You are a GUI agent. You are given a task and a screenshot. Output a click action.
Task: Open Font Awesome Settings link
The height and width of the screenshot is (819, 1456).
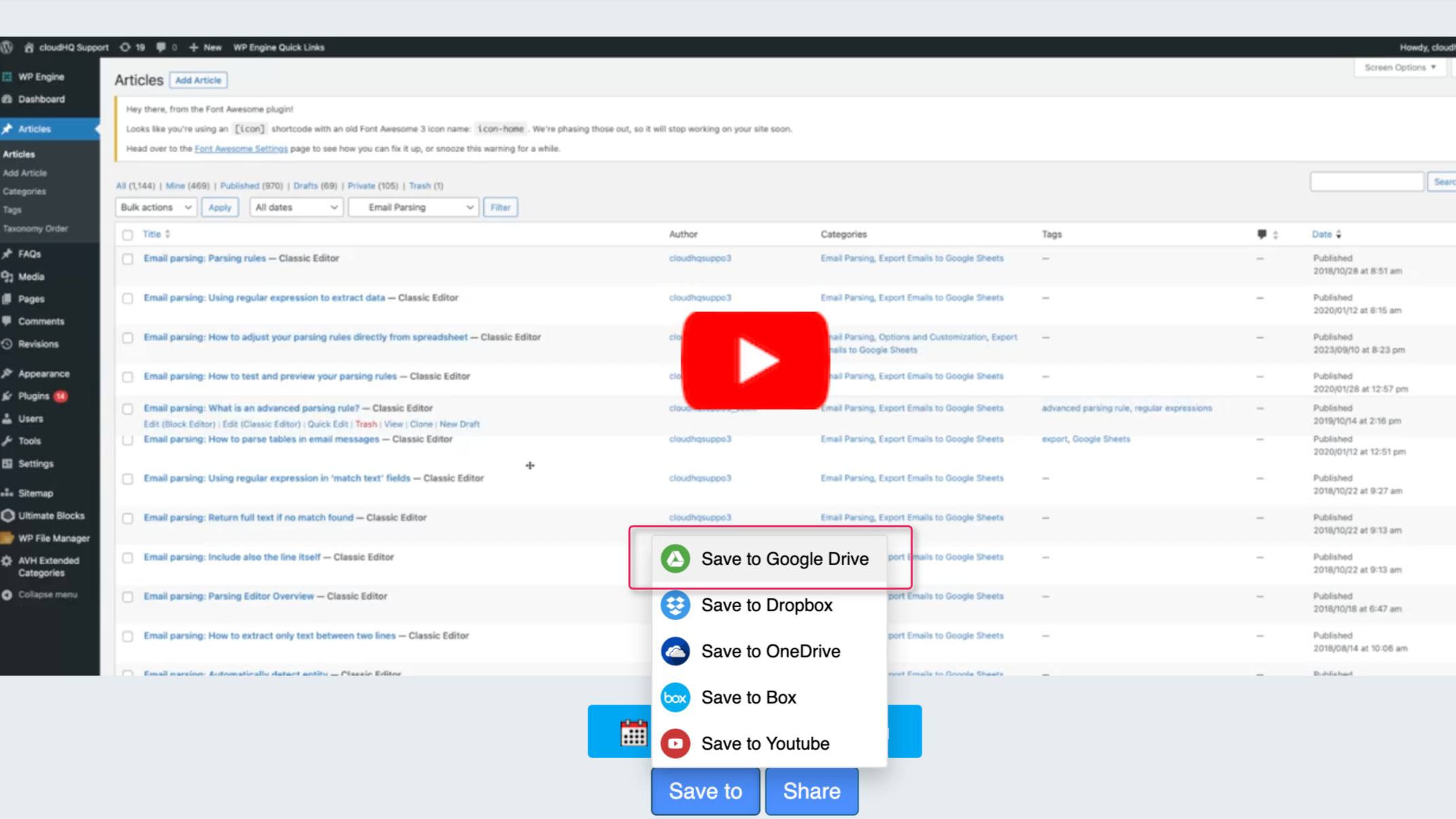241,149
